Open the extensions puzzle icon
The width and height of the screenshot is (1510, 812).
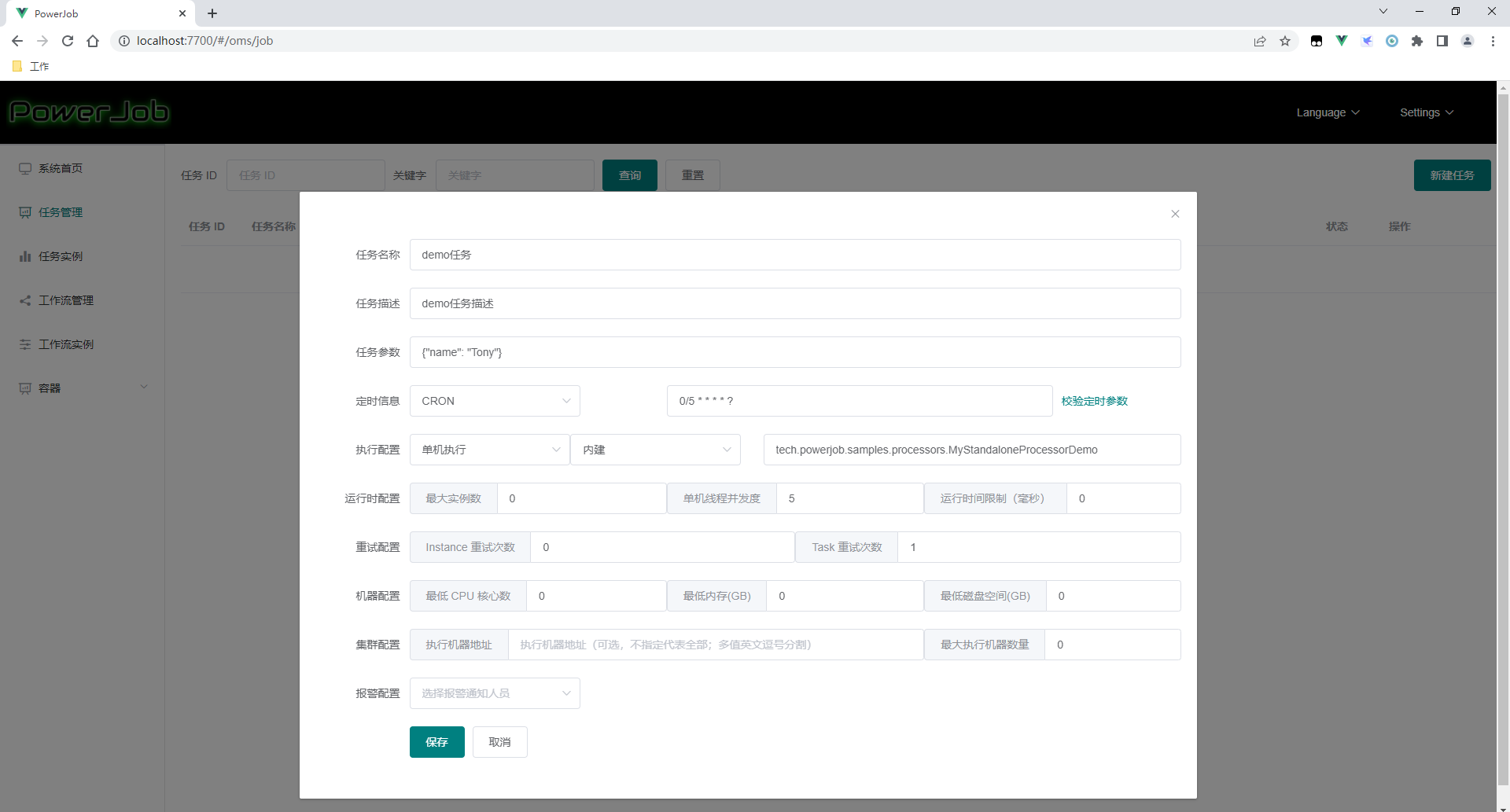[x=1417, y=41]
